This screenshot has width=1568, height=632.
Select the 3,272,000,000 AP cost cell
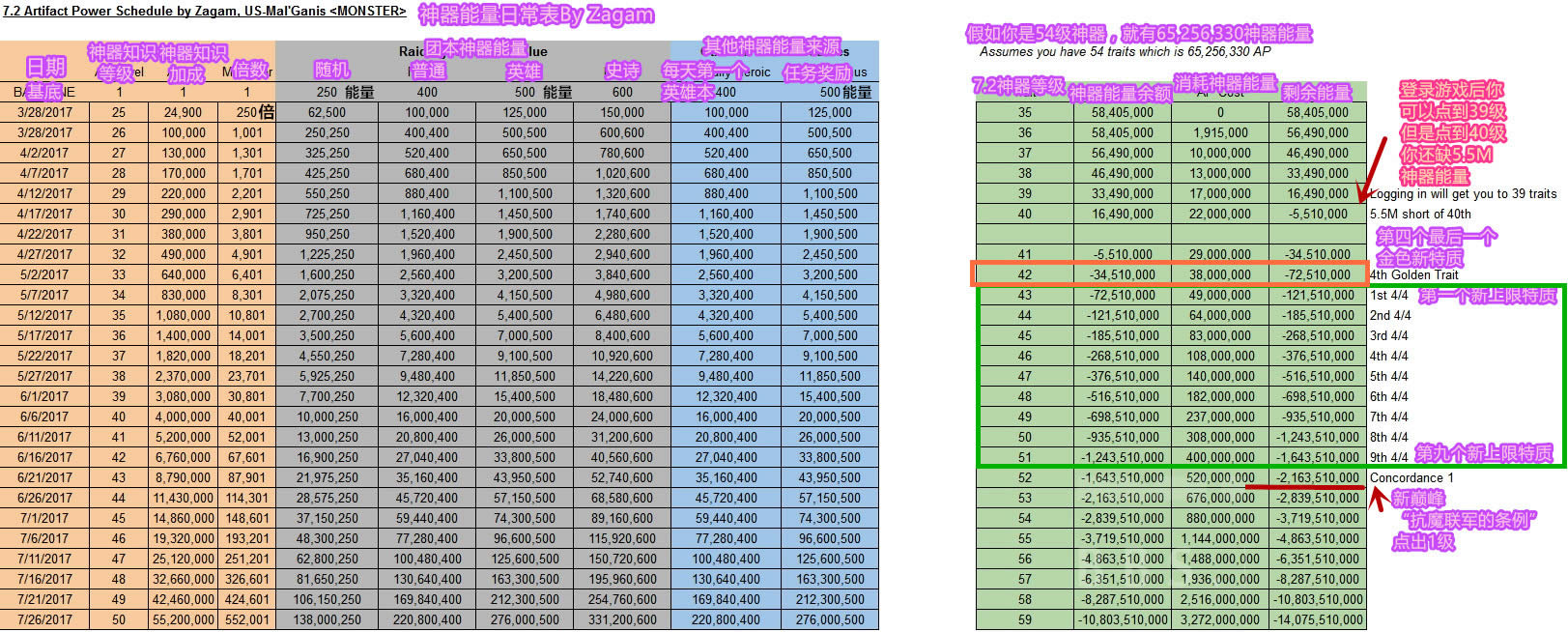coord(1220,619)
